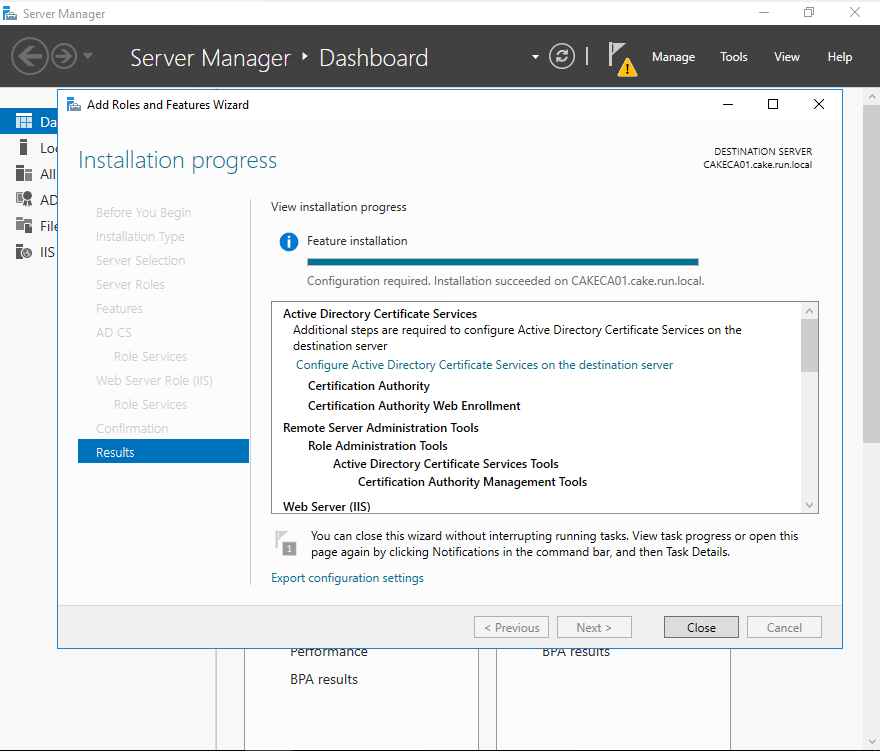Open the navigation history dropdown arrow
Screen dimensions: 880x751
(x=88, y=56)
